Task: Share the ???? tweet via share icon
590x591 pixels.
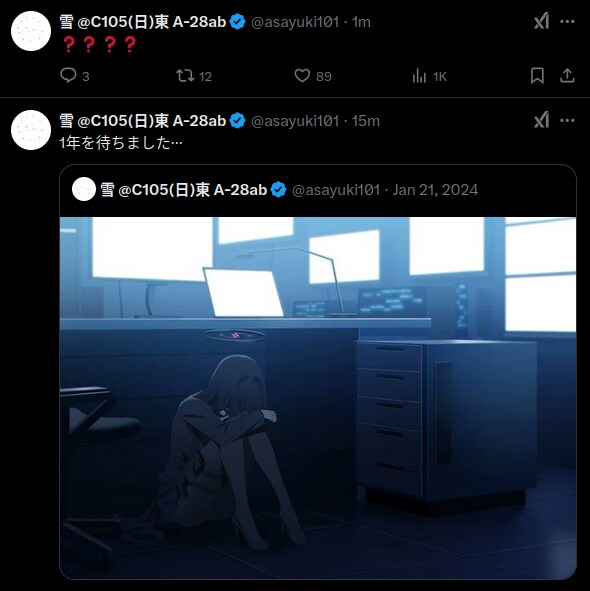Action: (567, 76)
